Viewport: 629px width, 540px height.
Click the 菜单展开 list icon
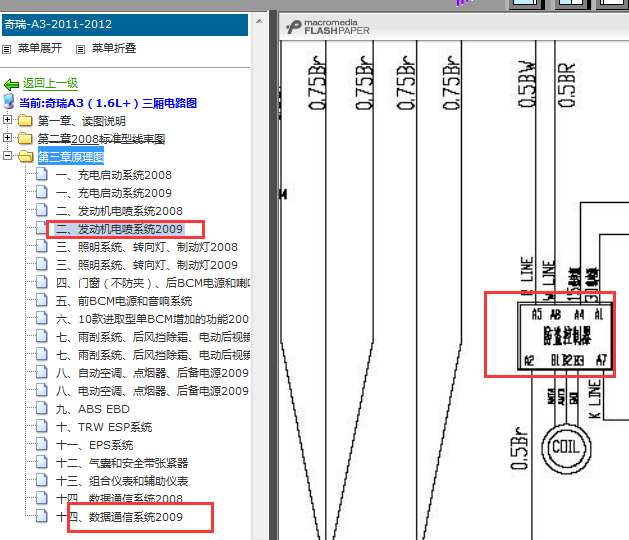click(x=6, y=49)
